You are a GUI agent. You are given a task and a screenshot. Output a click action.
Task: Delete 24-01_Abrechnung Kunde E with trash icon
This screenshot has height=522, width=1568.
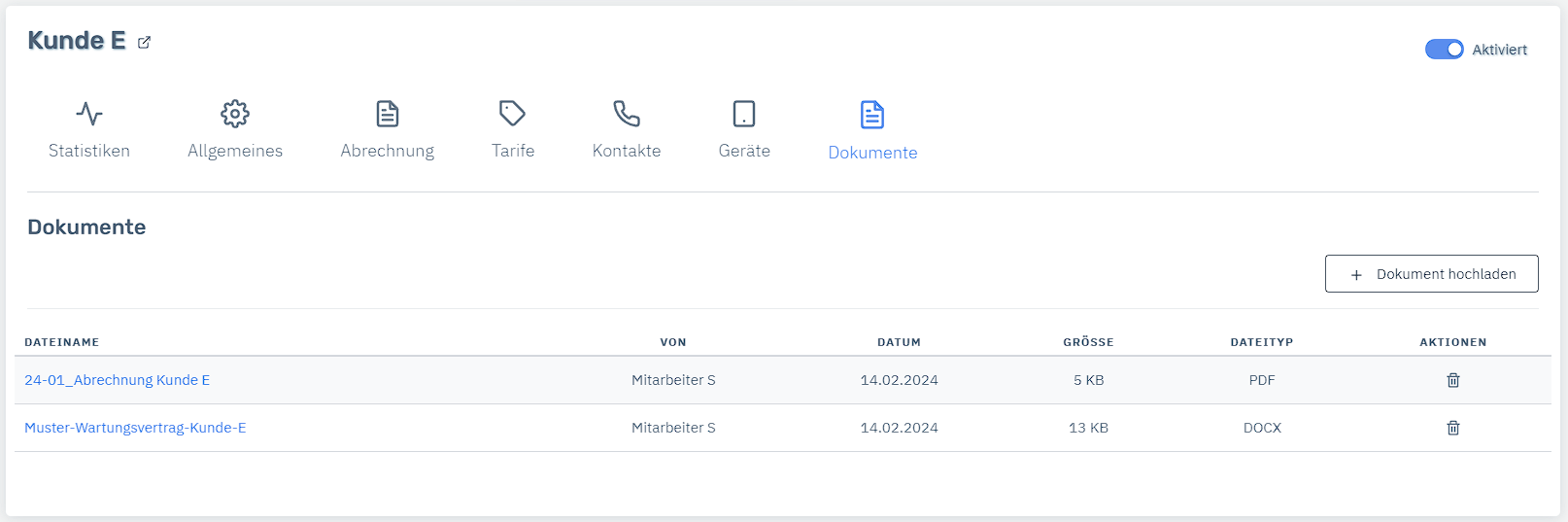coord(1453,380)
